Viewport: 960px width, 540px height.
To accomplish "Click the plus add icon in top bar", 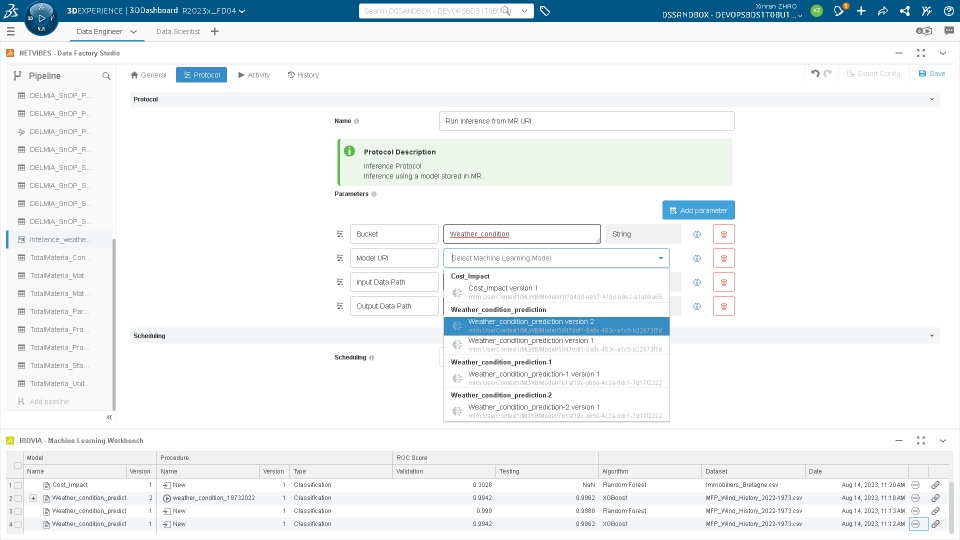I will click(861, 10).
